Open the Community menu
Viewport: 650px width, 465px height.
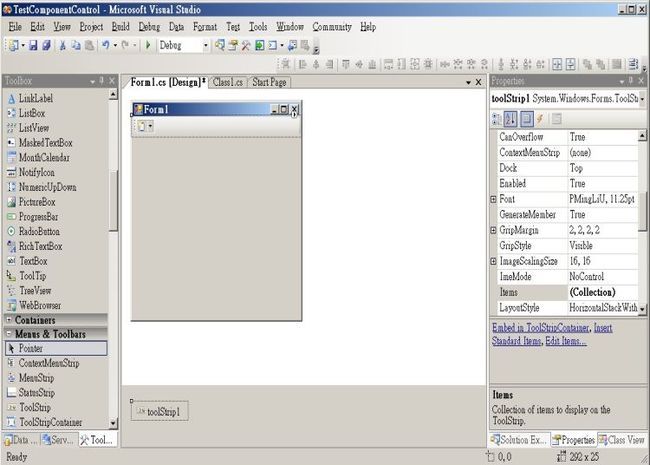click(x=332, y=27)
